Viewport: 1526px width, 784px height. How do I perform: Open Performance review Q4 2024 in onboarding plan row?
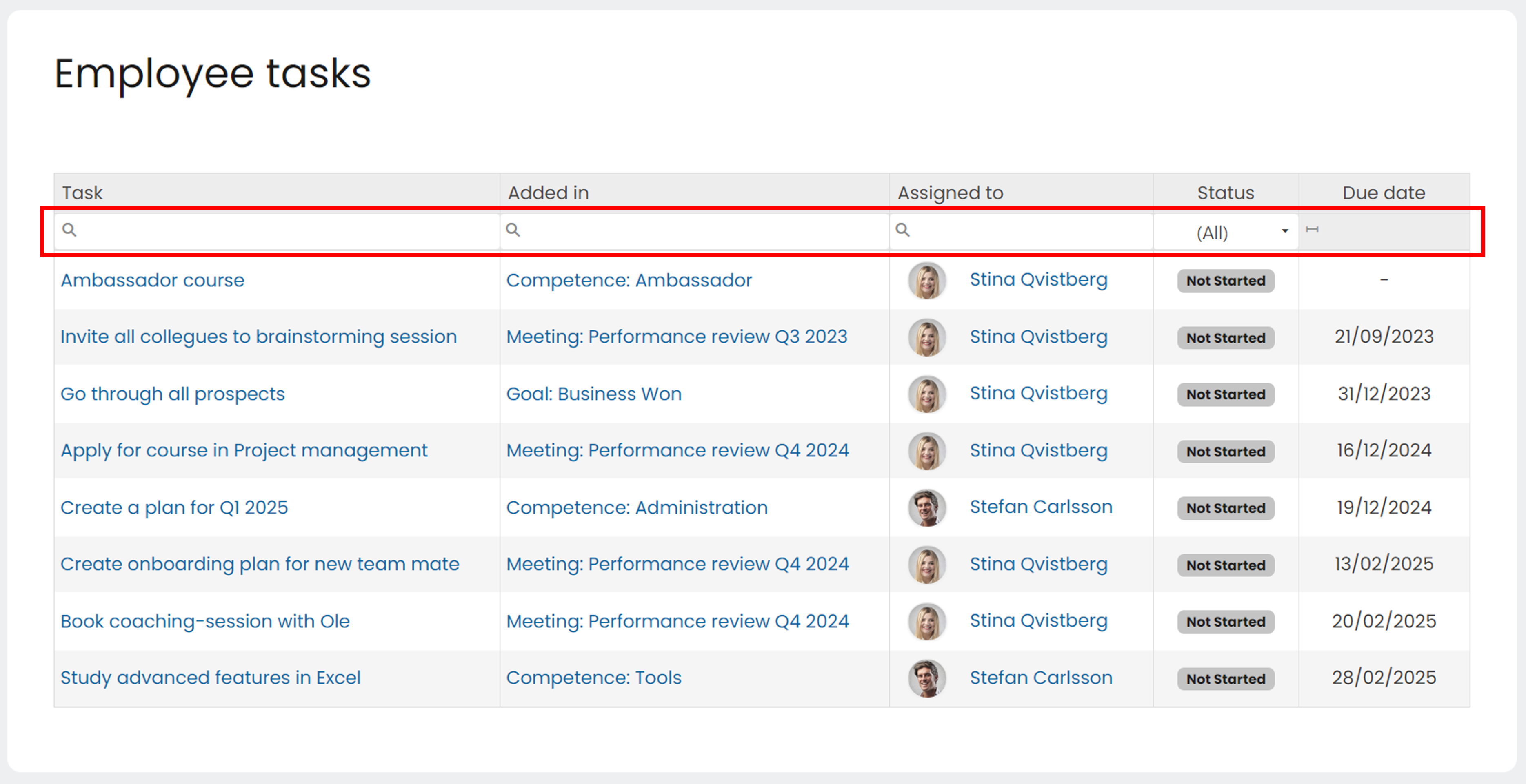pyautogui.click(x=677, y=564)
